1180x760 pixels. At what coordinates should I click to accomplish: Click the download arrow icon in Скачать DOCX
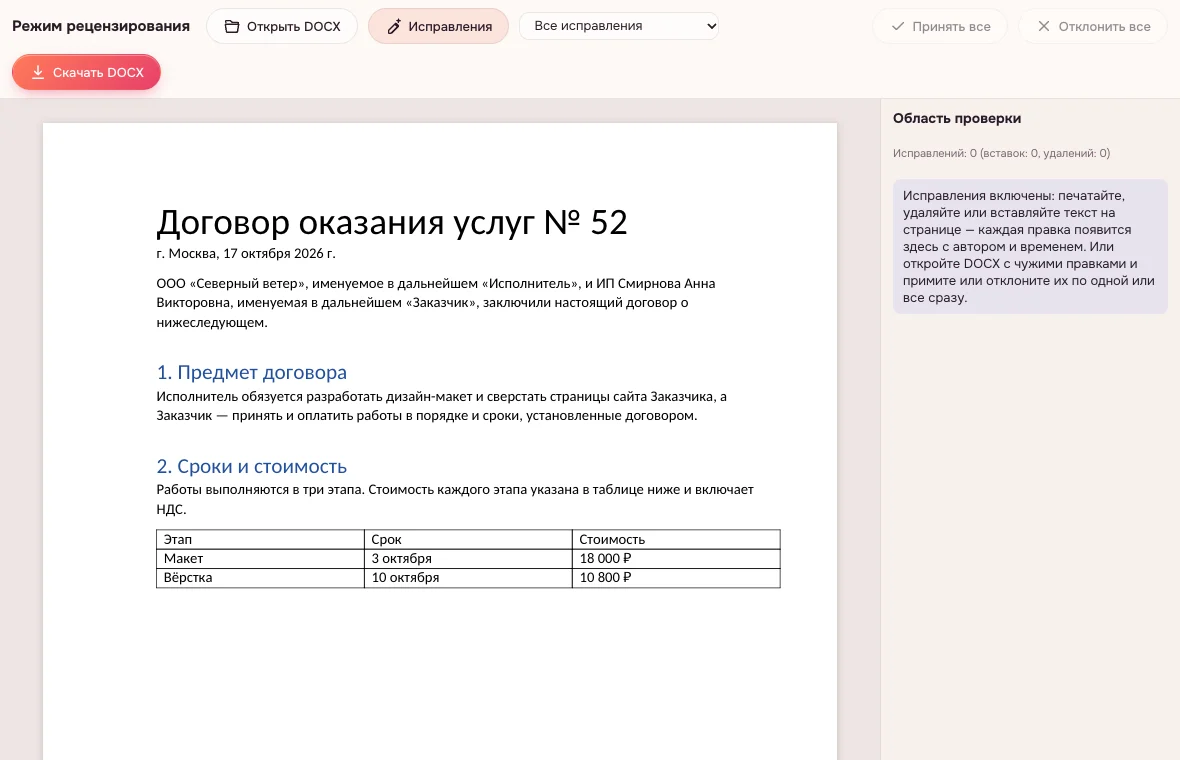tap(38, 72)
